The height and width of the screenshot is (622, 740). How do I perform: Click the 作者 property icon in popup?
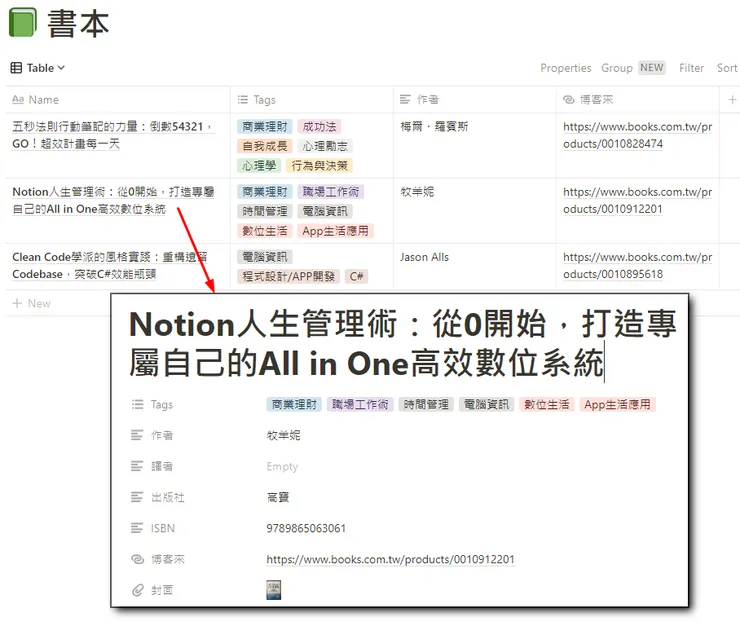click(x=137, y=435)
